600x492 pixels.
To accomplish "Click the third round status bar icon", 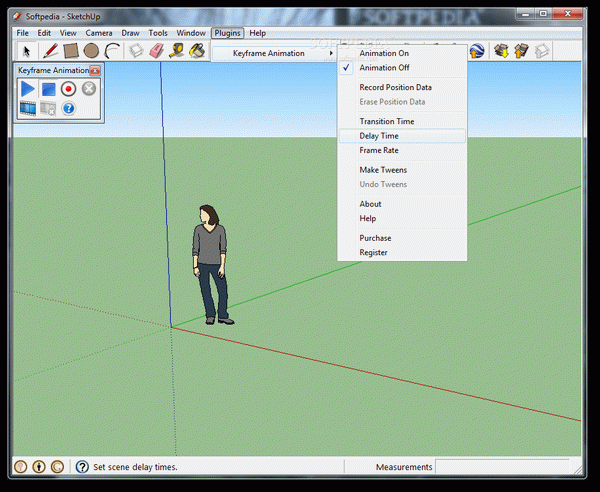I will 57,467.
